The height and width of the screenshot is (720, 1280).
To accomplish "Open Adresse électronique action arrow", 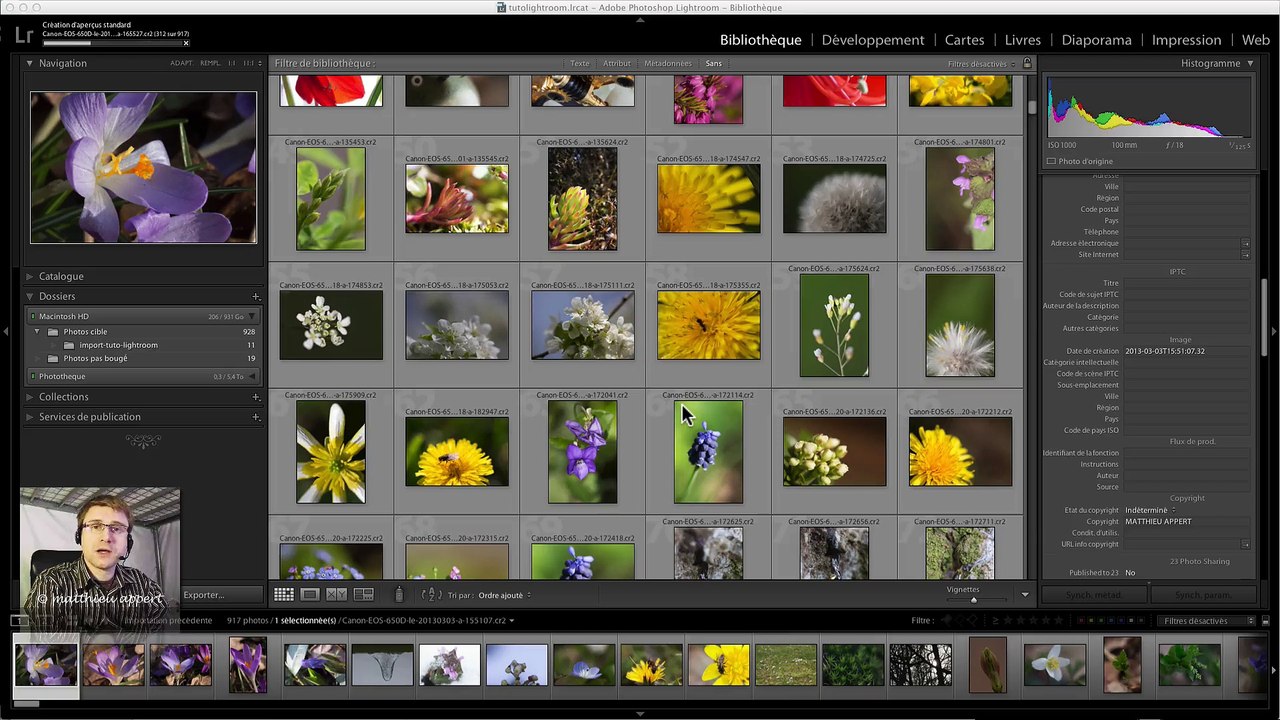I will point(1246,243).
